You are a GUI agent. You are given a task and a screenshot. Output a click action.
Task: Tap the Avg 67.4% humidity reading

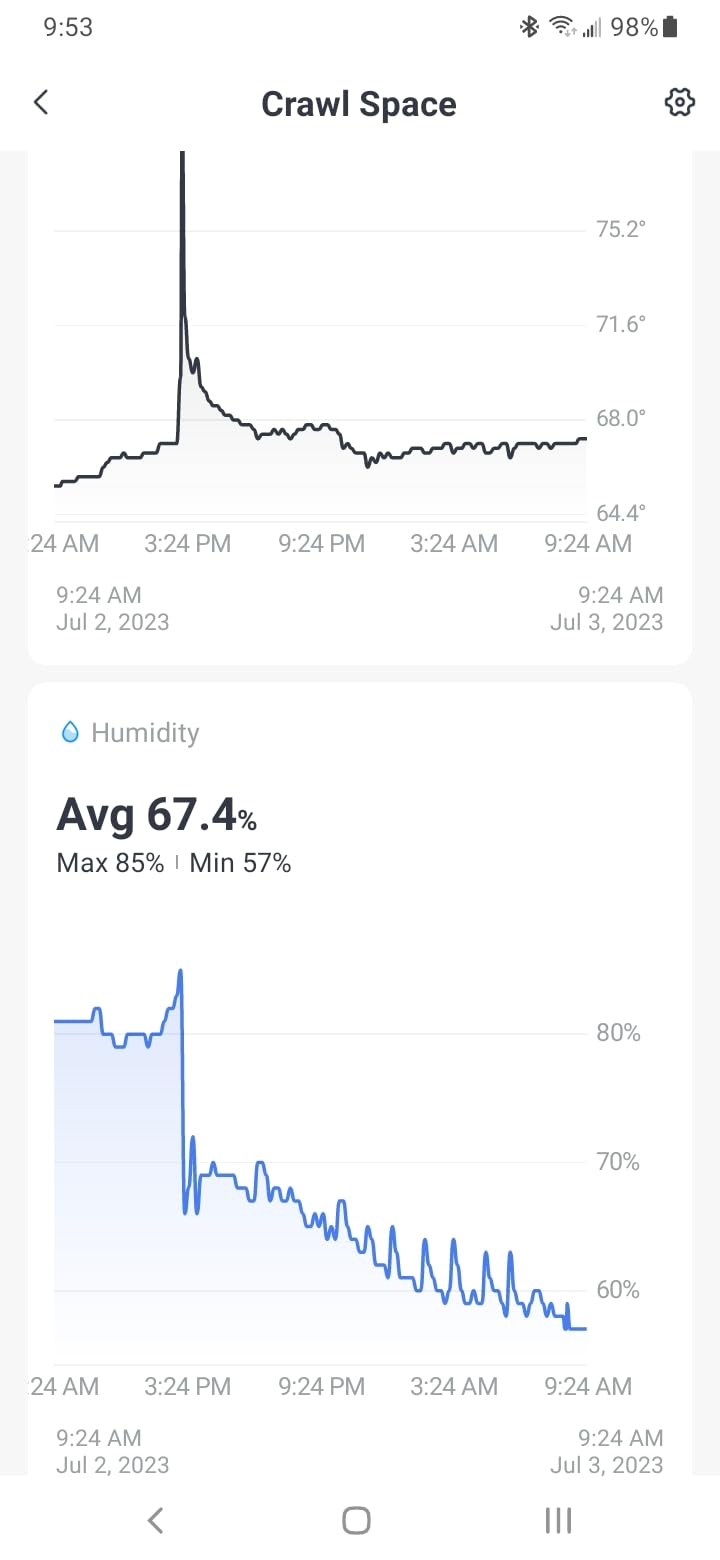pos(157,814)
